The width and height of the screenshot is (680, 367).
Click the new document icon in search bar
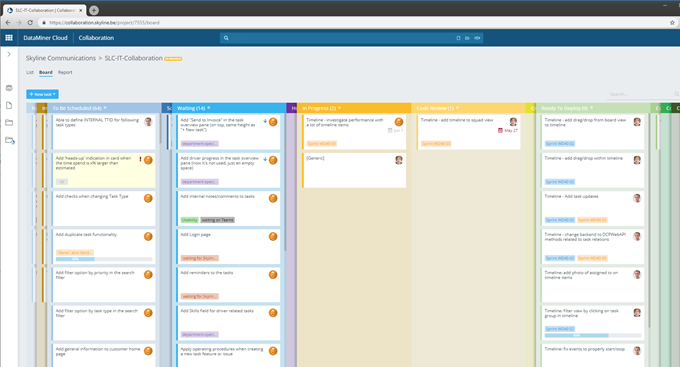pyautogui.click(x=458, y=38)
